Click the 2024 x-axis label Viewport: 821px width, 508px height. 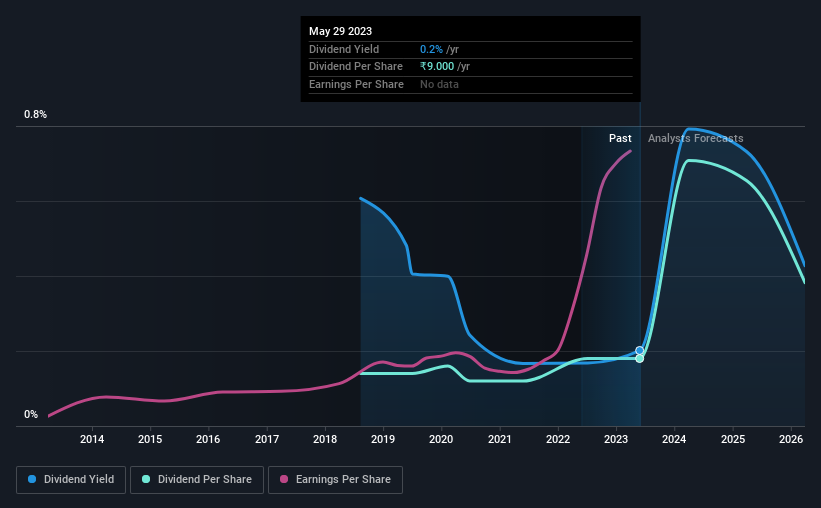pyautogui.click(x=674, y=439)
